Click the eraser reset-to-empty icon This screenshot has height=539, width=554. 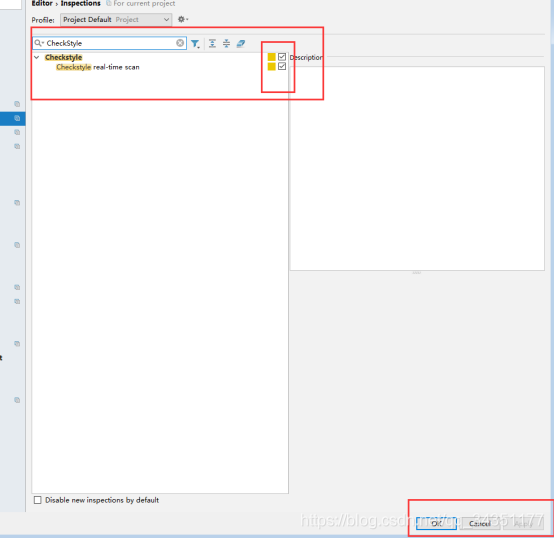[241, 43]
